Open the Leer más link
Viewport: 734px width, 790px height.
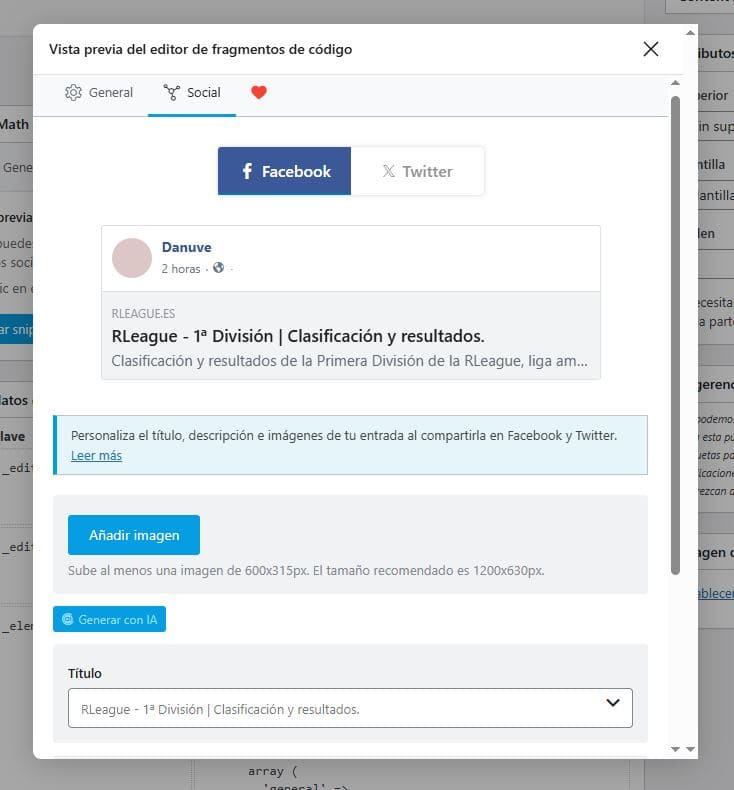96,455
